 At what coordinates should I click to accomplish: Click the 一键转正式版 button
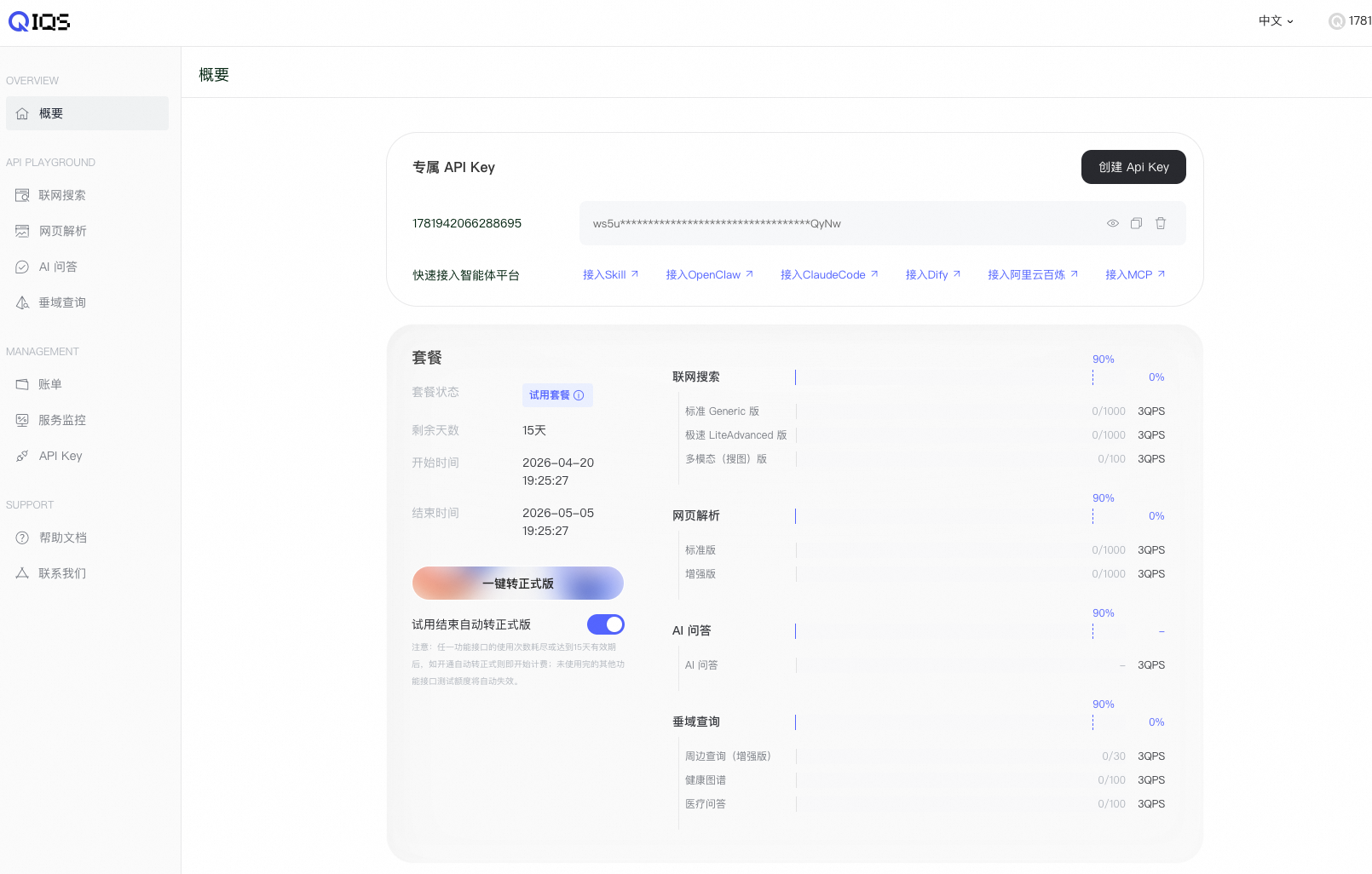(518, 584)
